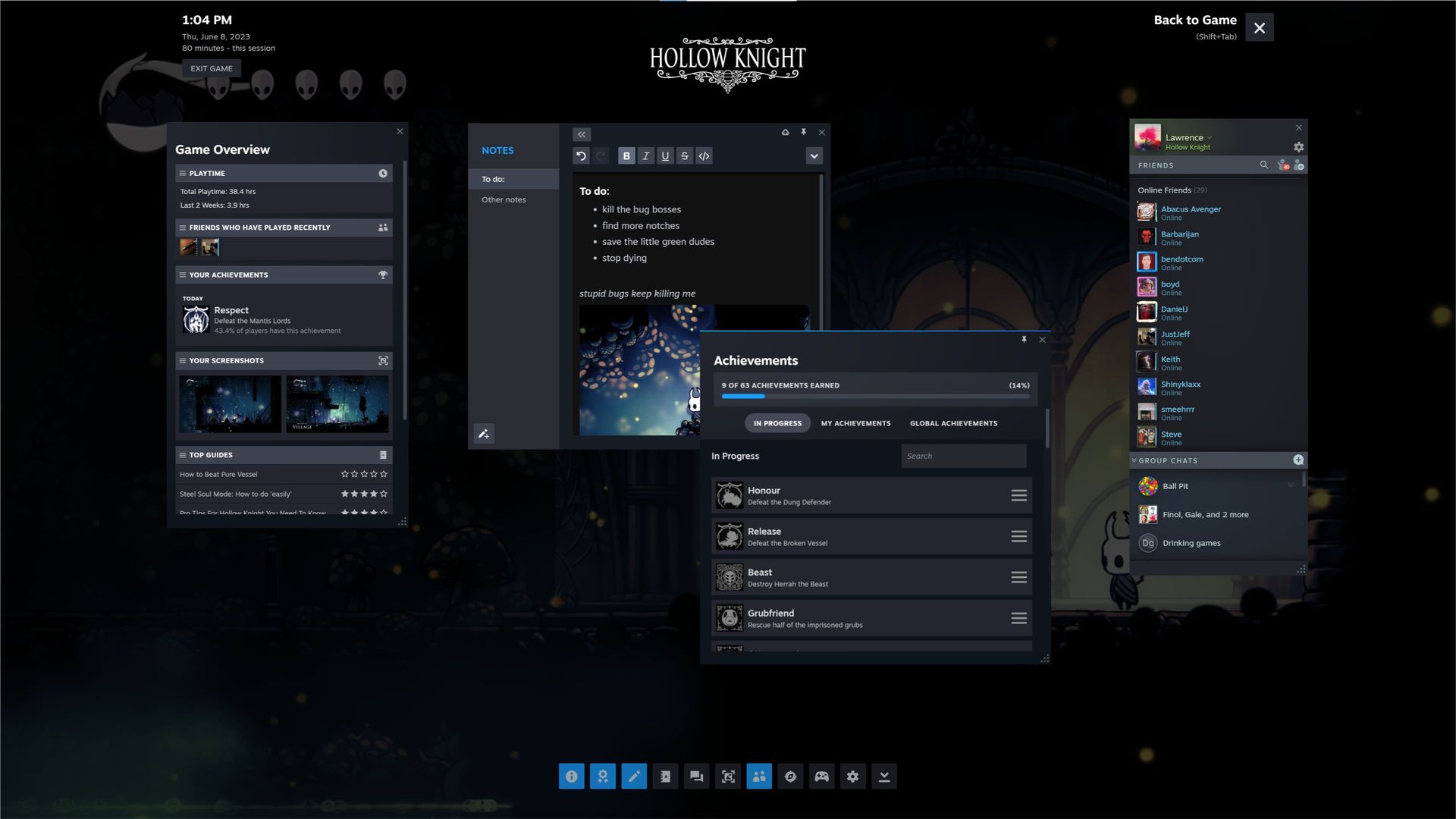Click the screenshot gallery icon in Game Overview

tap(384, 360)
